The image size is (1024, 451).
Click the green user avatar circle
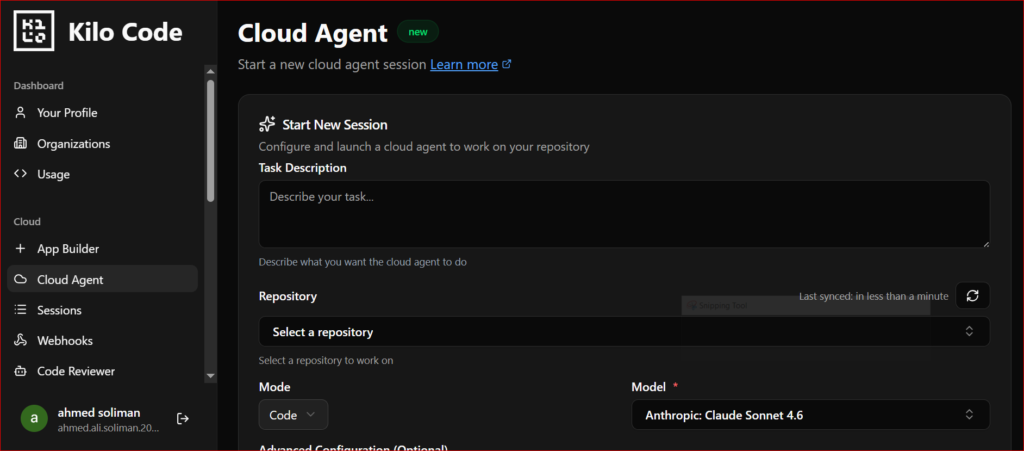click(x=34, y=418)
